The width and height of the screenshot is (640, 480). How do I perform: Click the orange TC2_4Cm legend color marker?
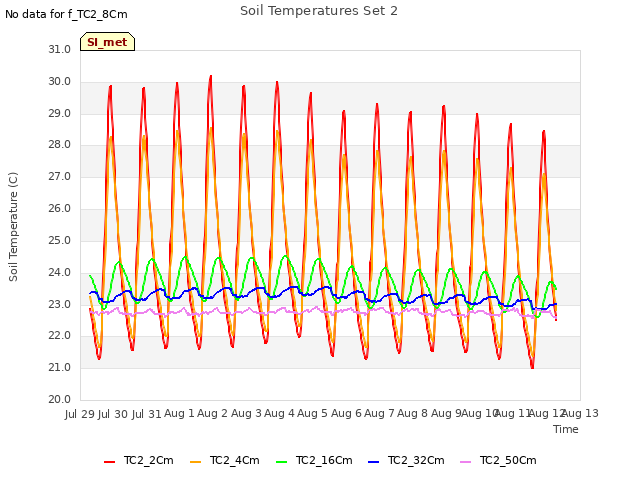point(196,462)
